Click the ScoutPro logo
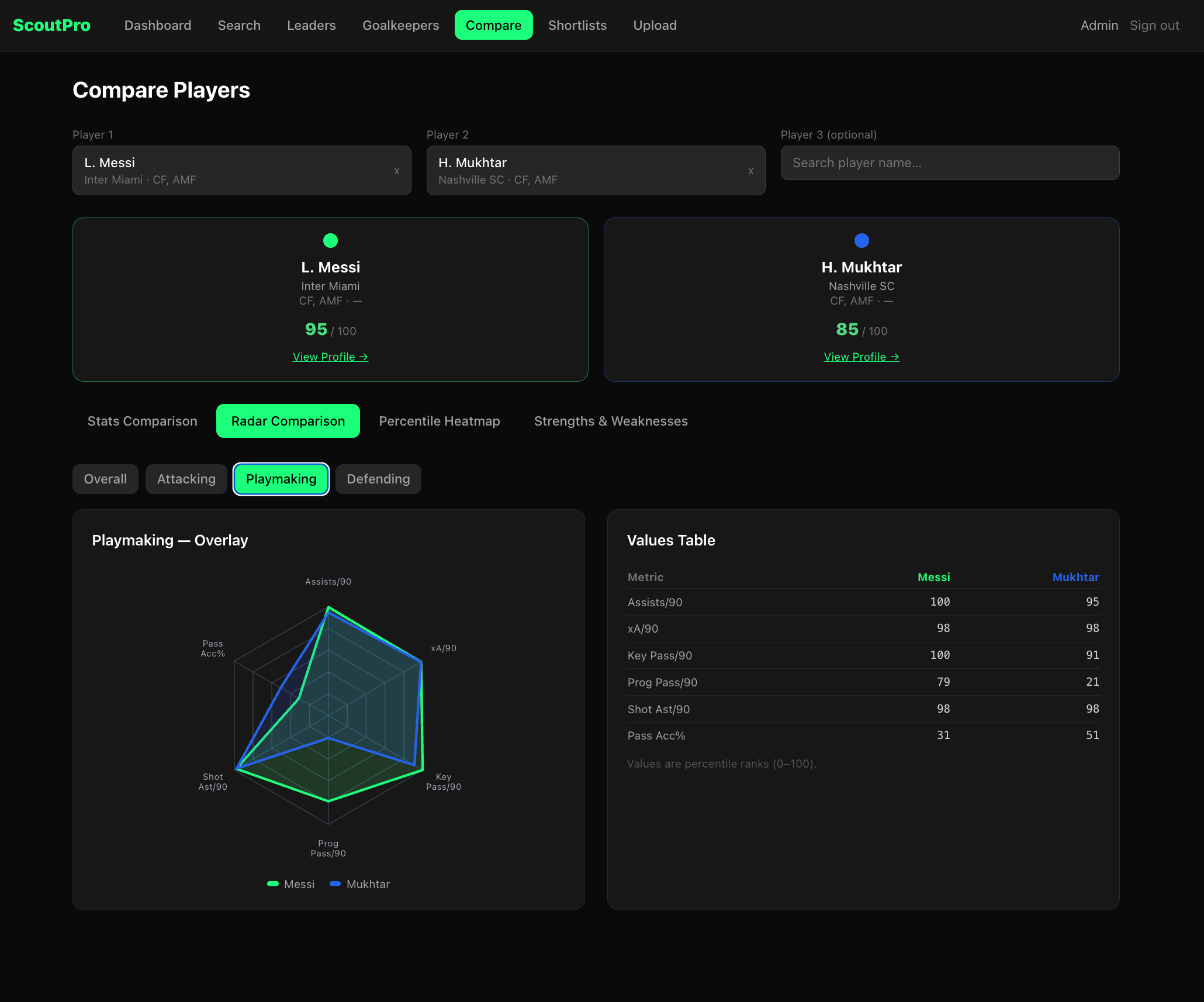This screenshot has width=1204, height=1002. pos(52,25)
